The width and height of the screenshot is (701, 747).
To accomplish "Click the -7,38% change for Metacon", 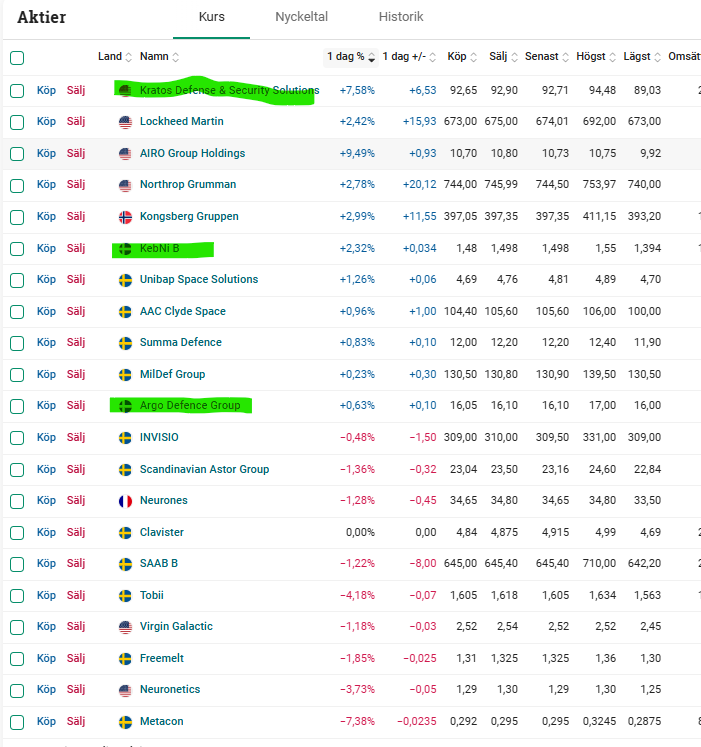I will click(x=357, y=721).
